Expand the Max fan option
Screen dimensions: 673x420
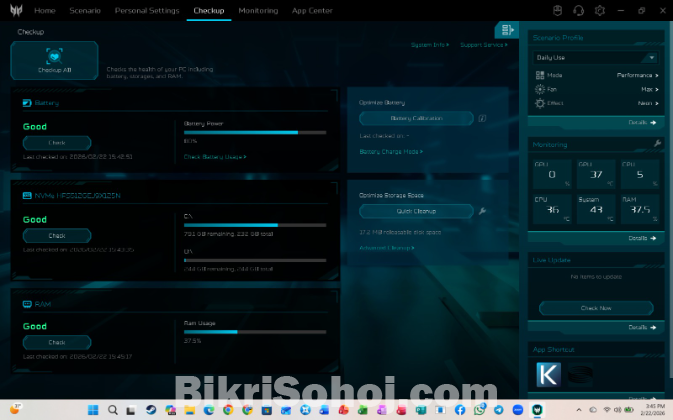tap(650, 89)
